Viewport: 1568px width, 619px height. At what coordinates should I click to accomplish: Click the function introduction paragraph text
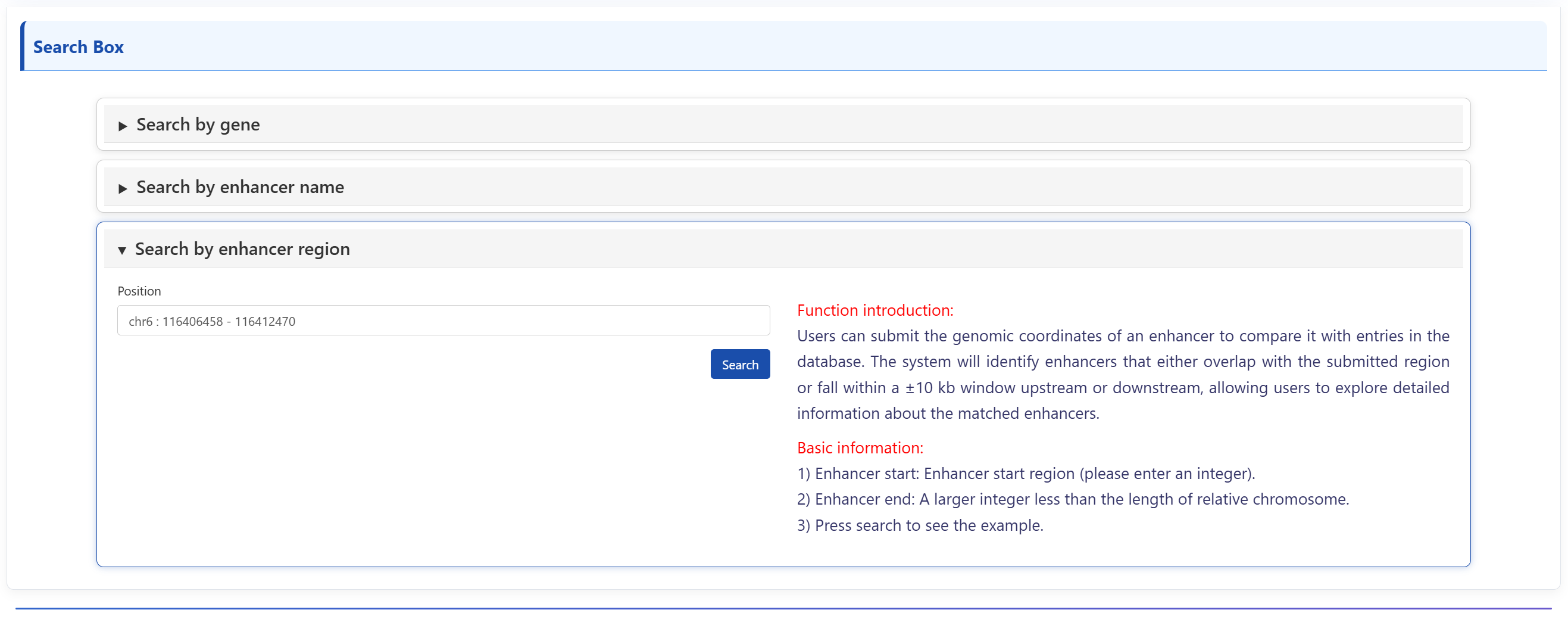tap(1123, 374)
